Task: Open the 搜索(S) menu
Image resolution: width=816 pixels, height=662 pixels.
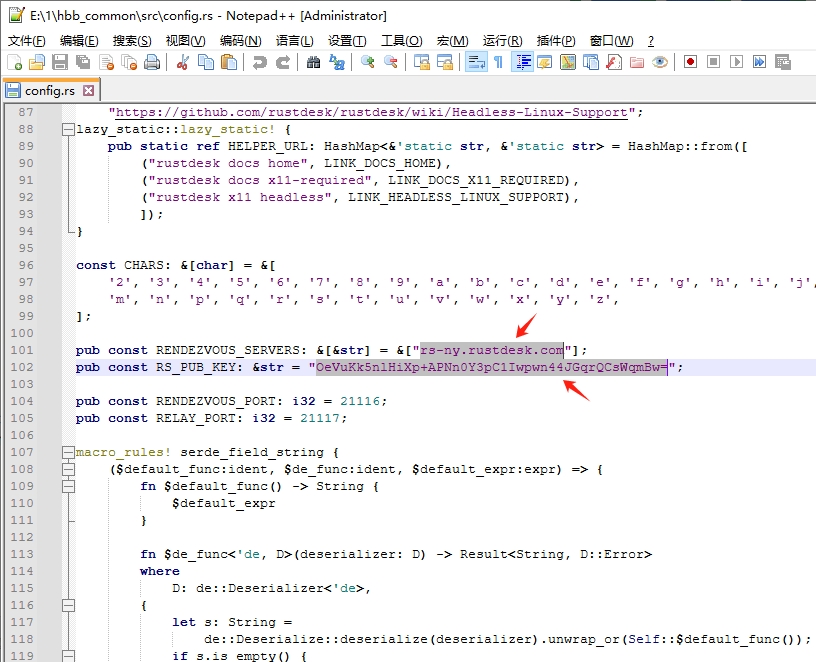Action: click(x=132, y=41)
